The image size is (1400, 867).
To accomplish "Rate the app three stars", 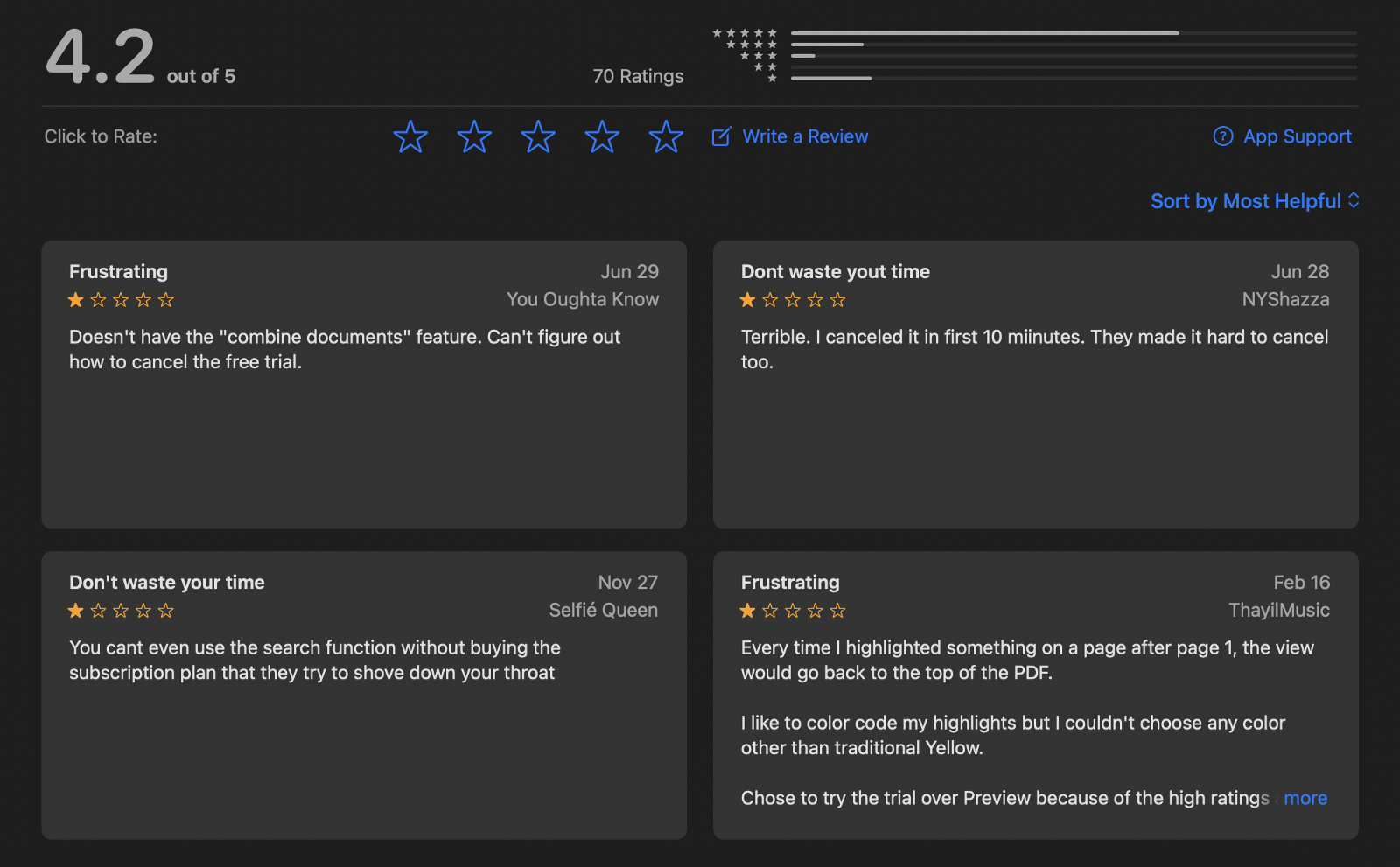I will click(x=538, y=136).
